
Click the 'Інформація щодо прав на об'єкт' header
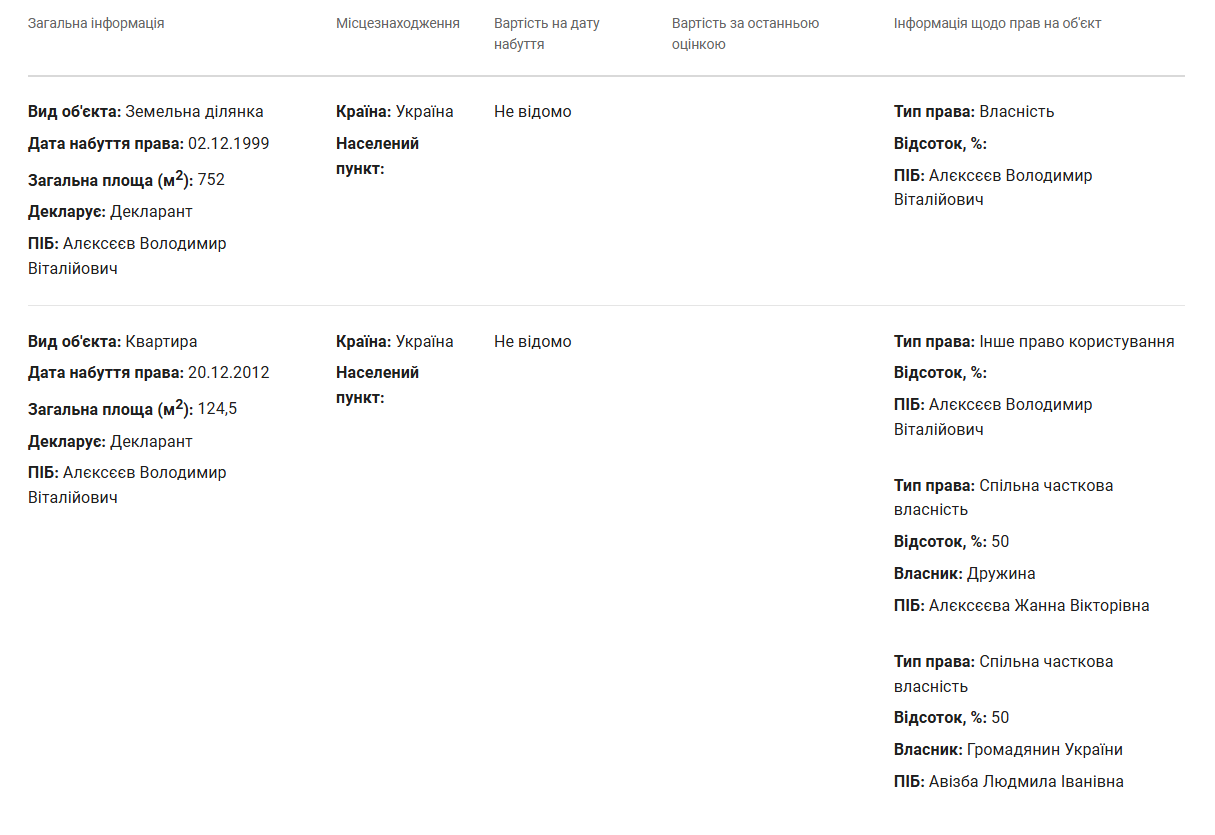(998, 23)
